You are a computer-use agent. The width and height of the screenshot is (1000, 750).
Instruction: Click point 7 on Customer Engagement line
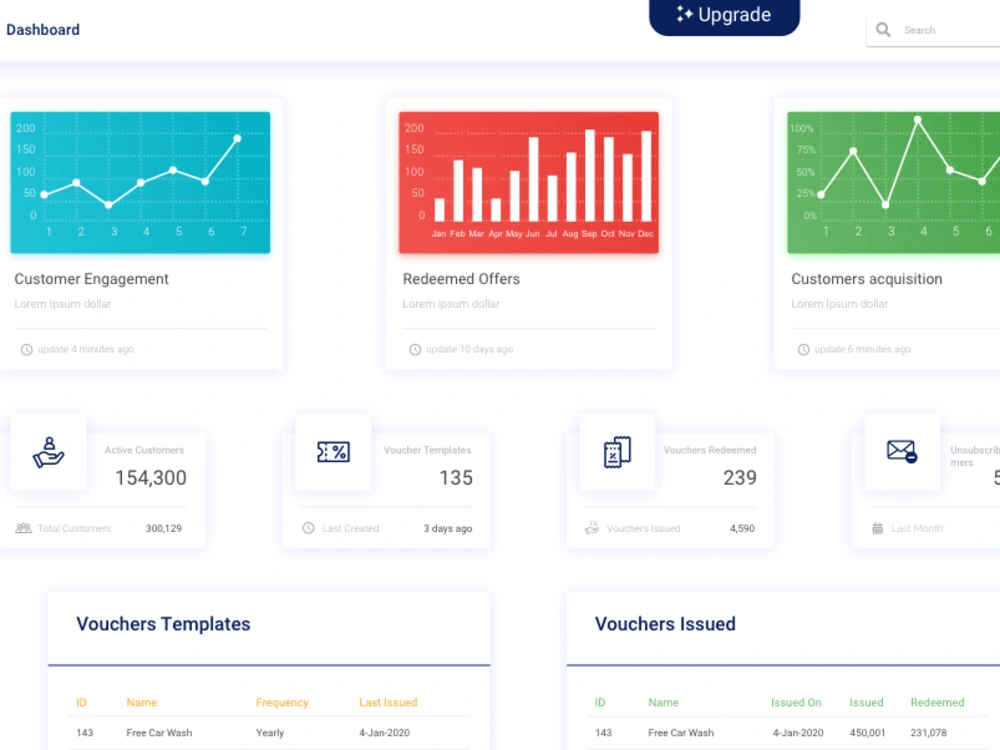(237, 138)
